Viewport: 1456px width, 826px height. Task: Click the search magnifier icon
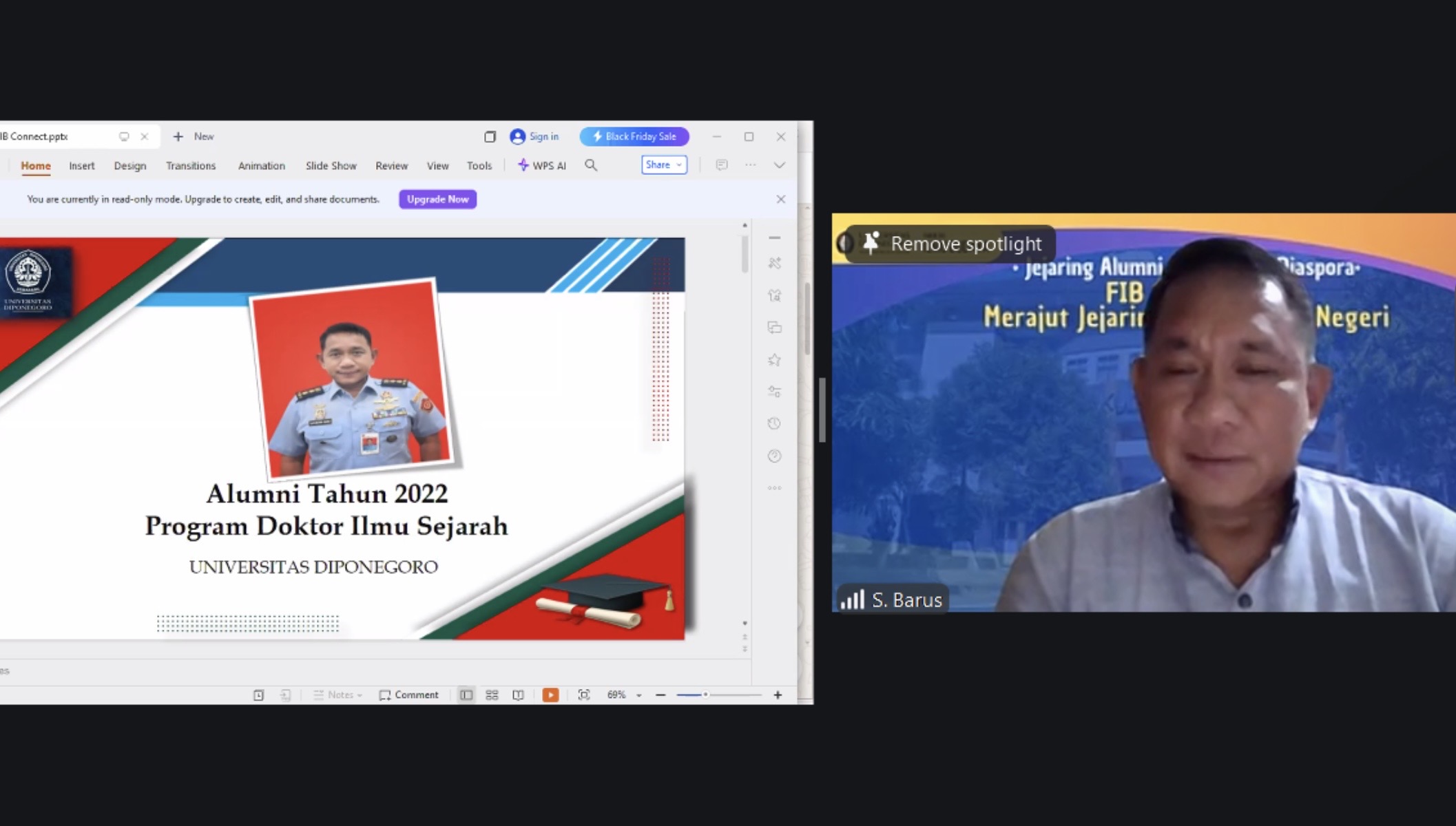click(x=591, y=165)
